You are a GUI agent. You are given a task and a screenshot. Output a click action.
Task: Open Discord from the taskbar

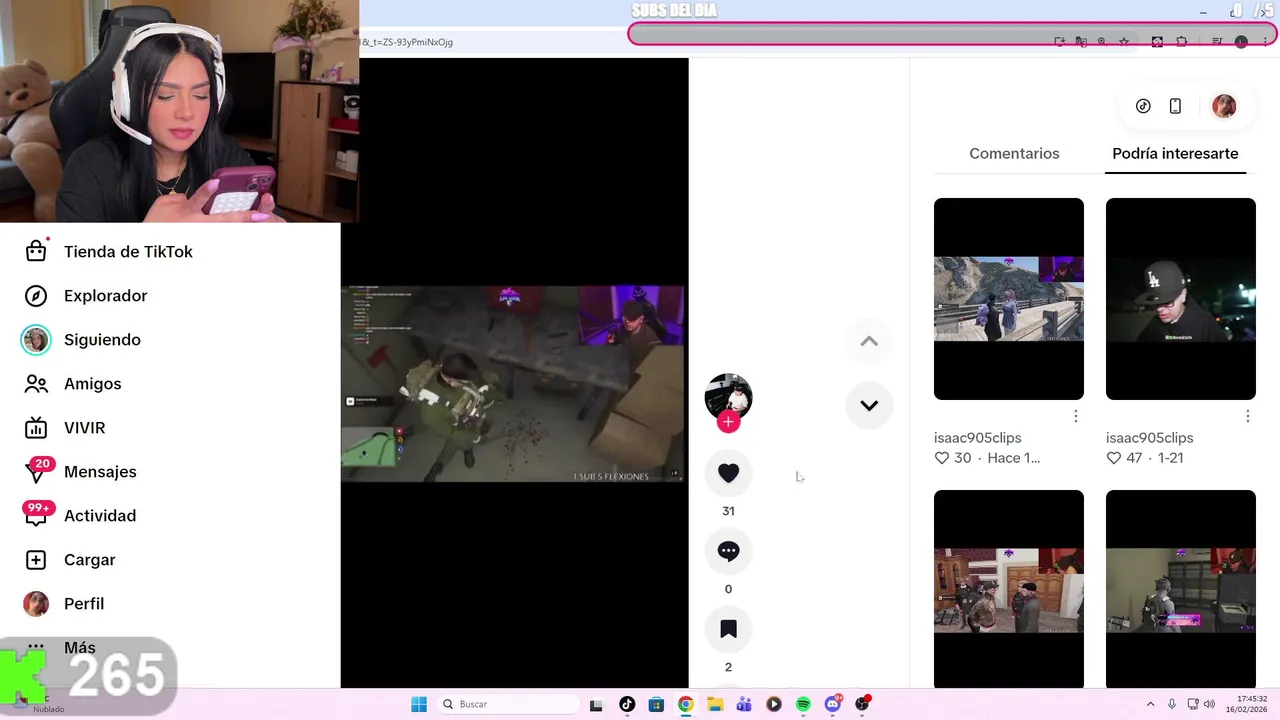(833, 704)
